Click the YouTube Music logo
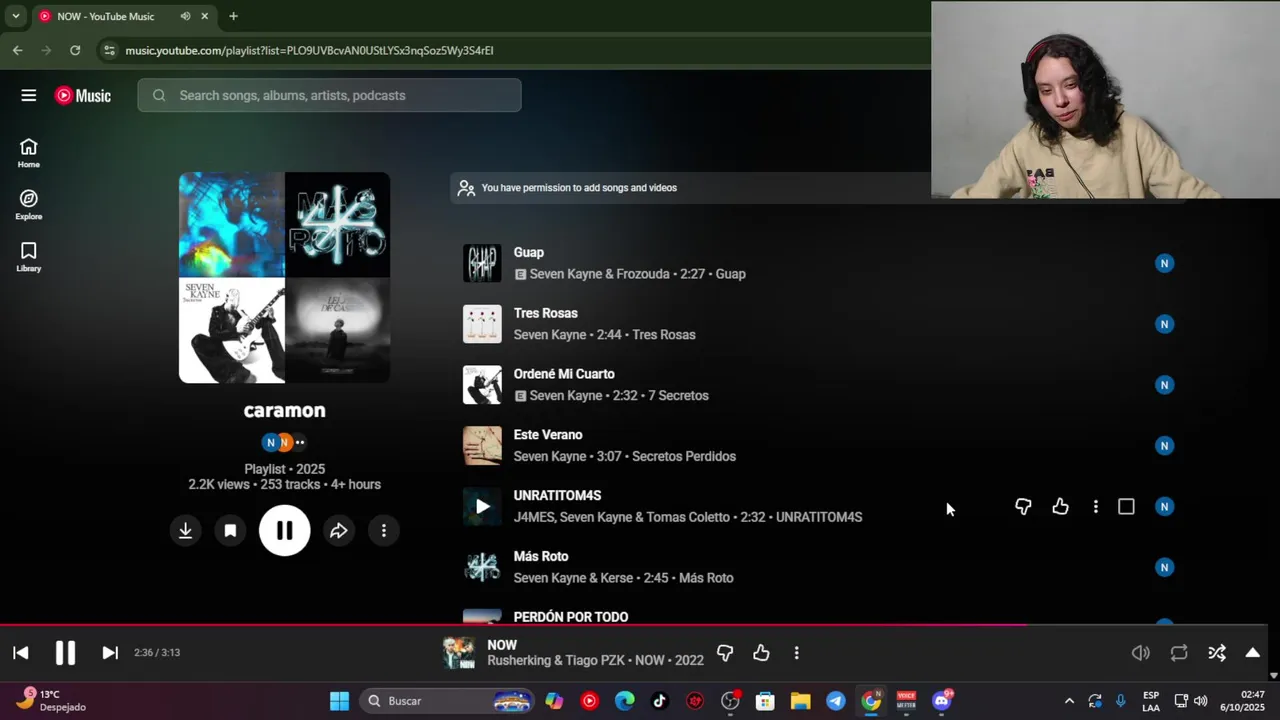Viewport: 1280px width, 720px height. [x=83, y=95]
